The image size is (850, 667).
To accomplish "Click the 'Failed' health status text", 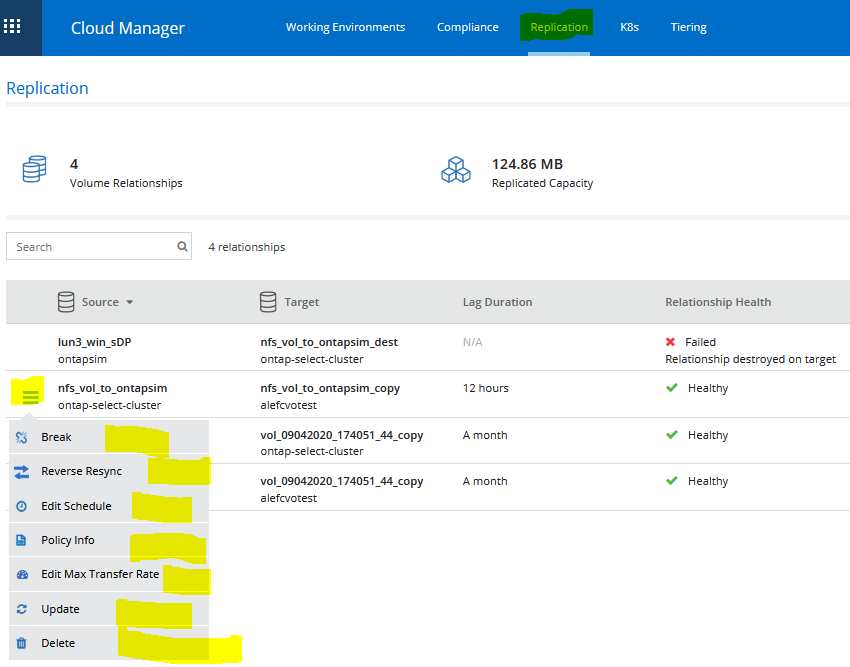I will pyautogui.click(x=700, y=342).
